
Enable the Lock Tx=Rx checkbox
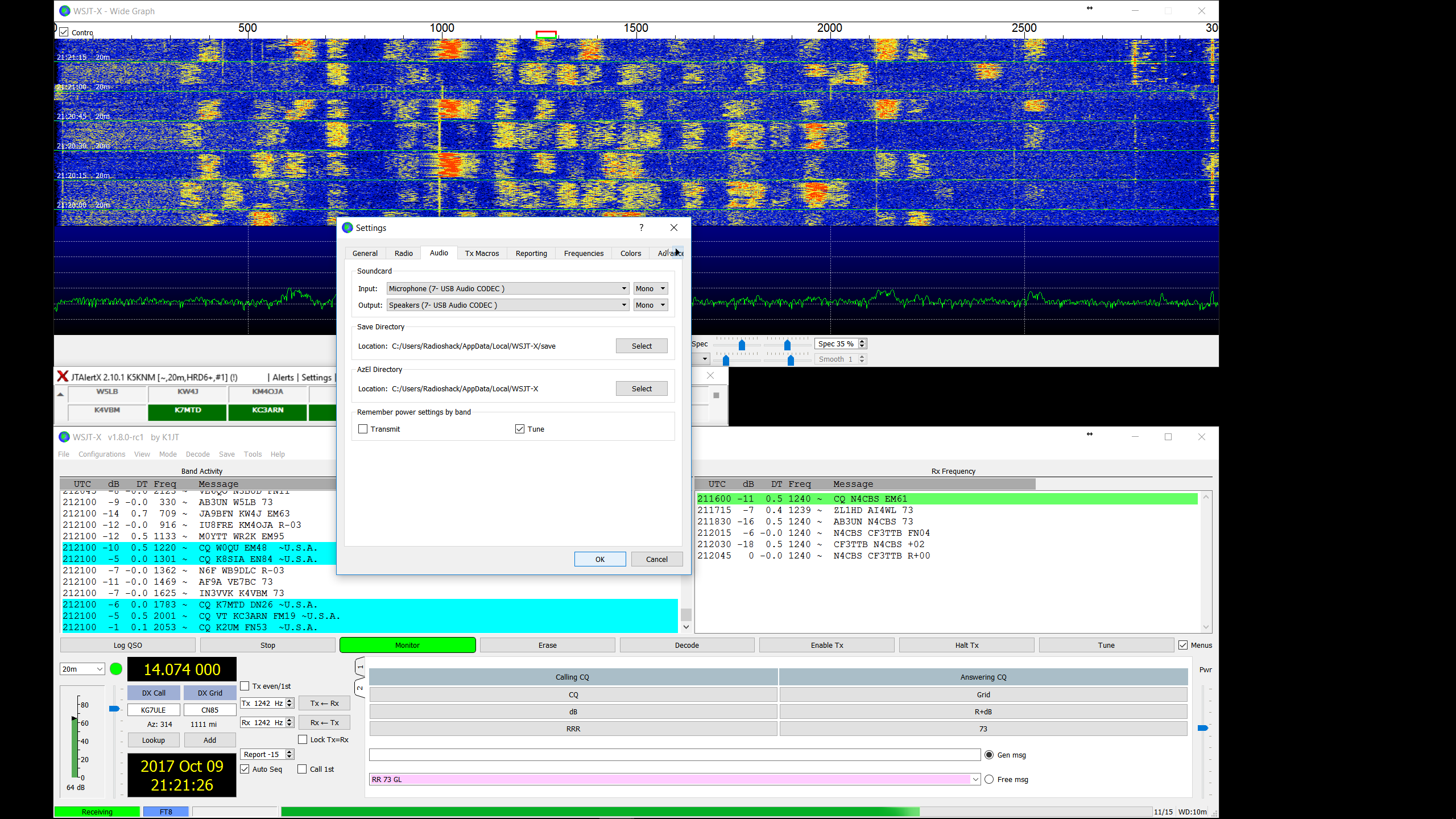[x=303, y=739]
